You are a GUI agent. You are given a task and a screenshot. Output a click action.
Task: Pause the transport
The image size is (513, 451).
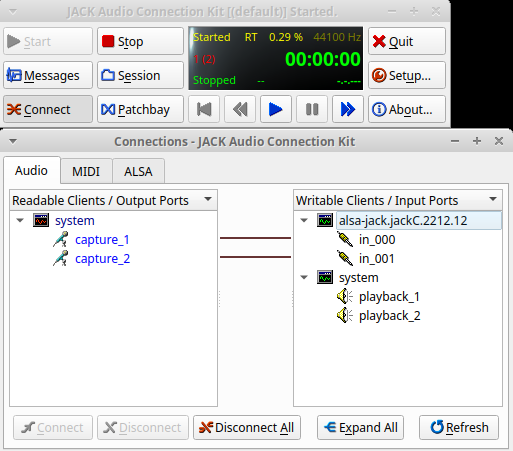[312, 109]
